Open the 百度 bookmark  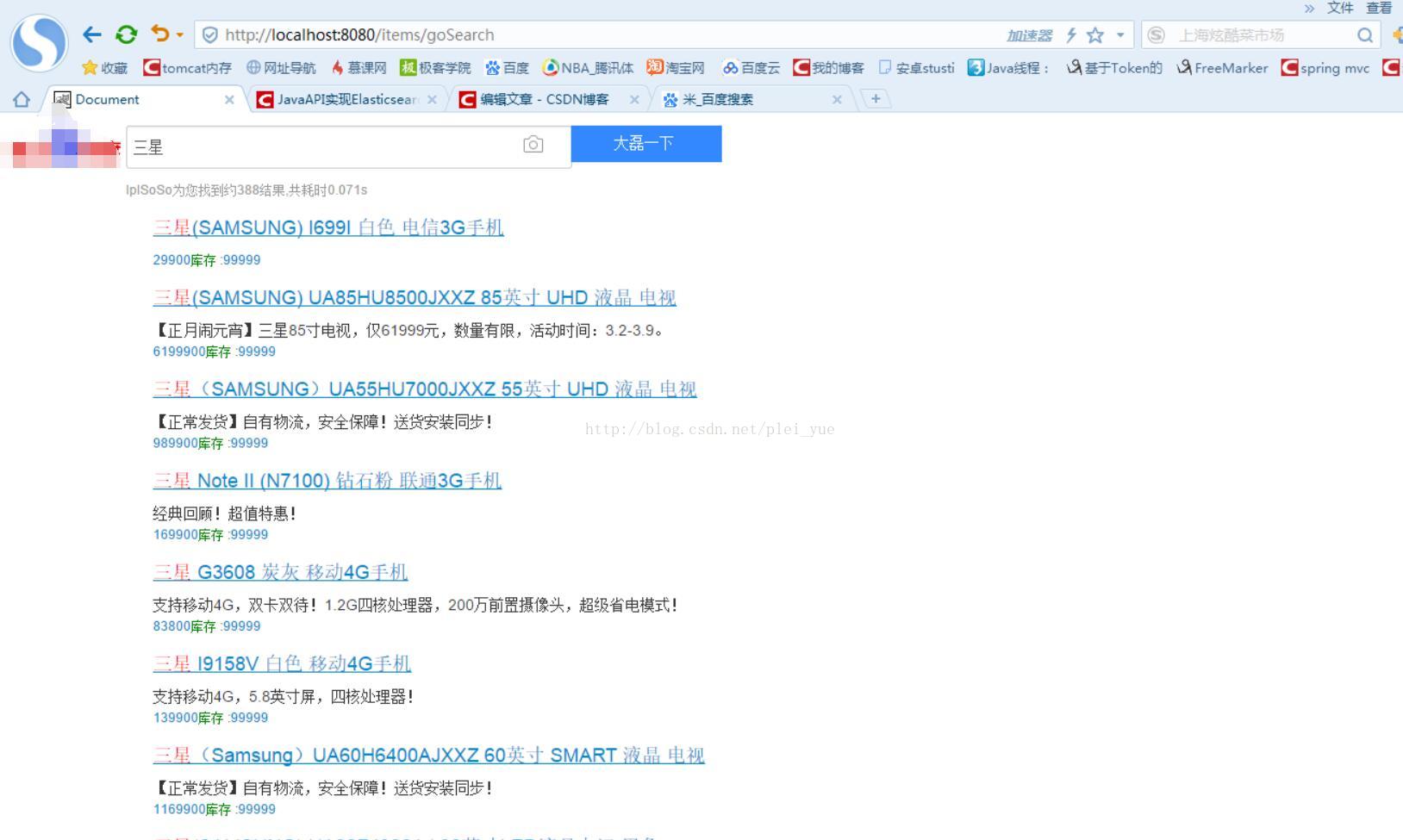(507, 68)
